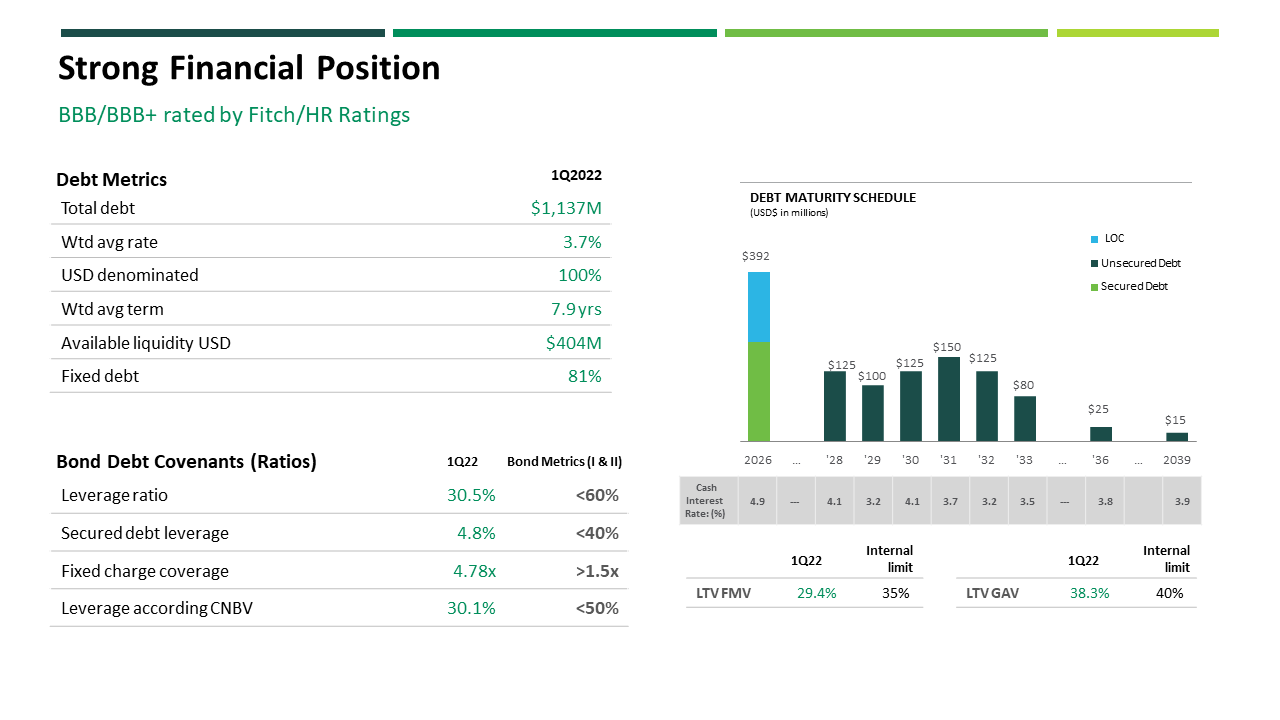Image resolution: width=1280 pixels, height=720 pixels.
Task: Click the '<50%' covenant limit
Action: point(597,608)
